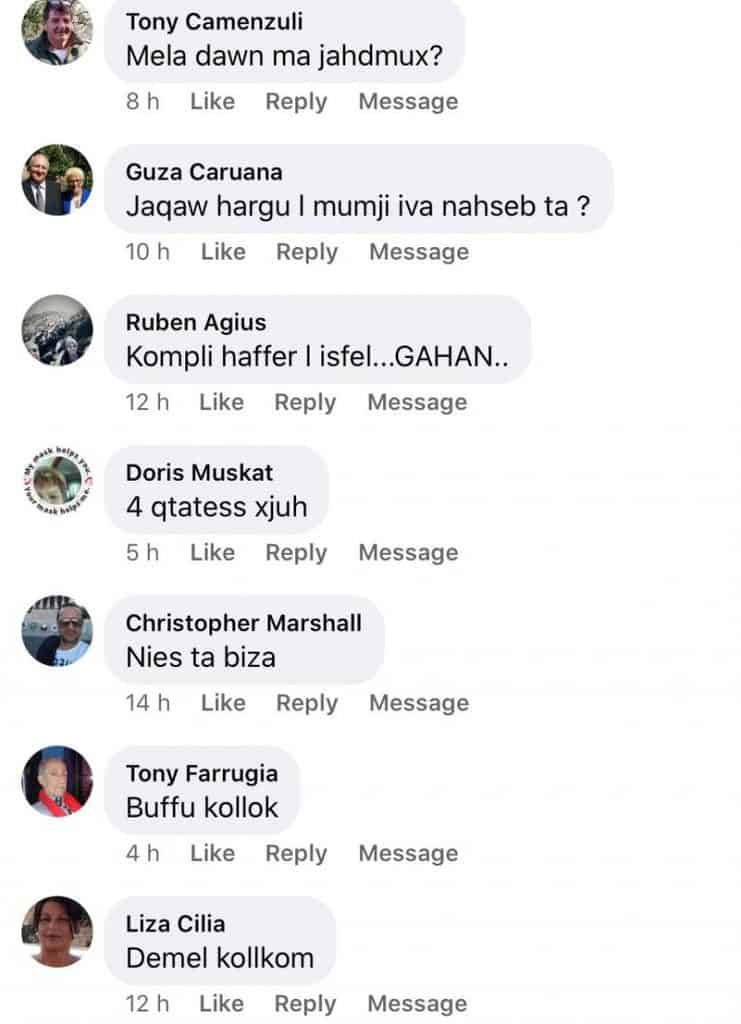Open Liza Cilia's profile picture
The height and width of the screenshot is (1024, 741).
pos(57,932)
